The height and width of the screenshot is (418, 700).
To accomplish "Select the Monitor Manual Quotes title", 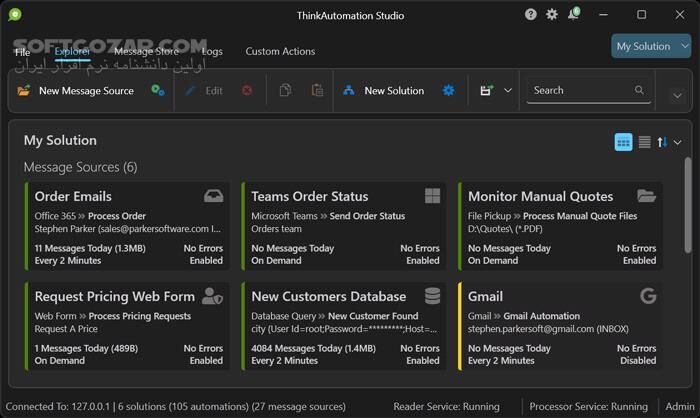I will coord(541,196).
